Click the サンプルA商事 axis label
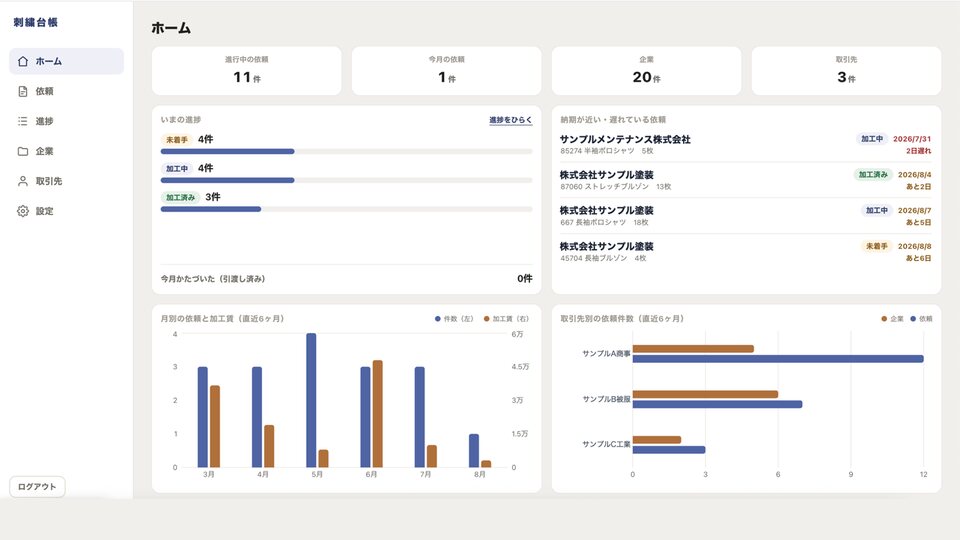 [x=606, y=354]
